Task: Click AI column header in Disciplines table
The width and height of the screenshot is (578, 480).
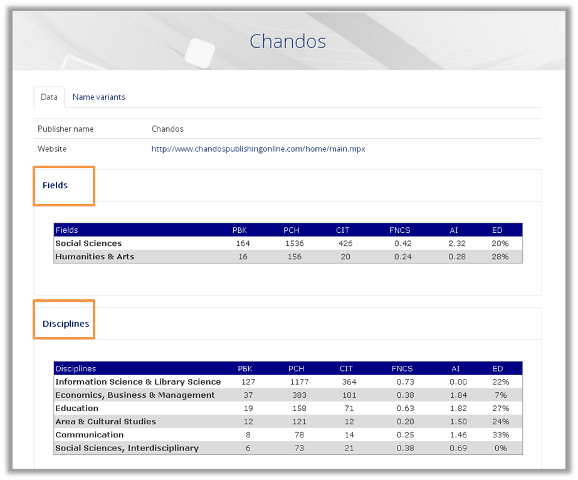Action: pyautogui.click(x=456, y=369)
